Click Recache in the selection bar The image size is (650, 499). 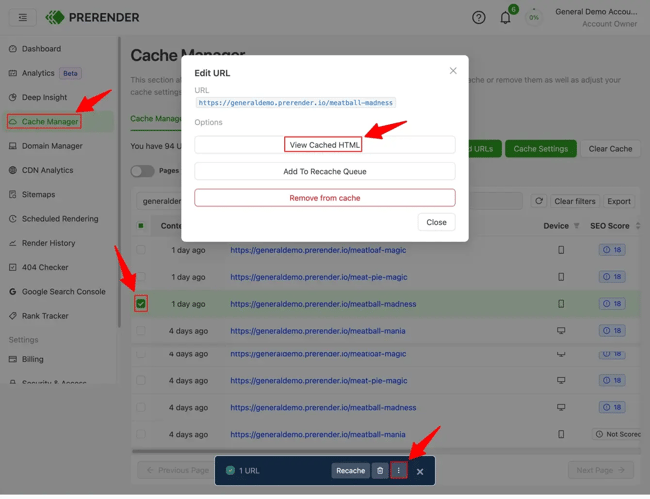tap(350, 471)
